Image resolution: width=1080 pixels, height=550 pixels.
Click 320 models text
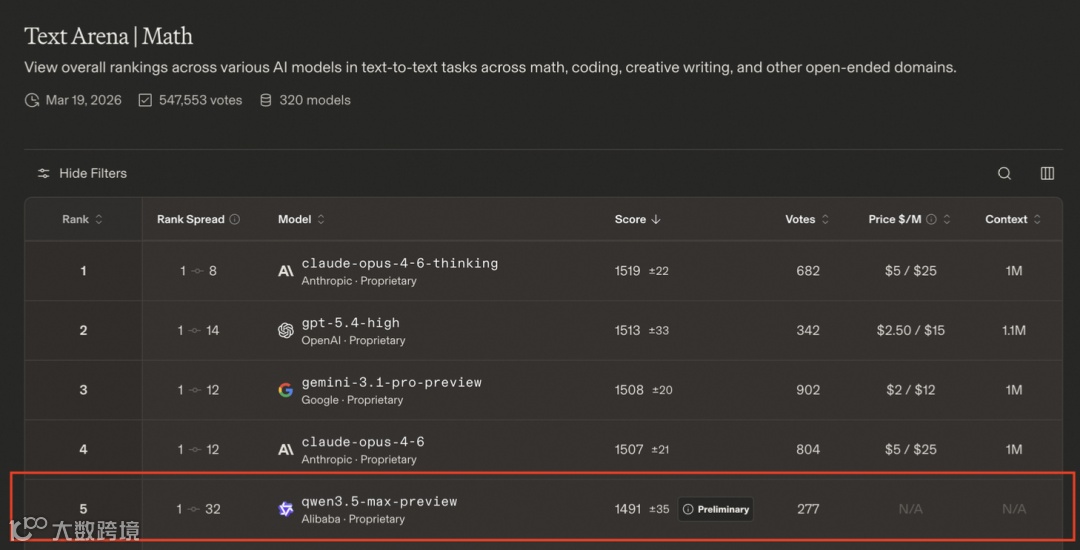tap(315, 101)
